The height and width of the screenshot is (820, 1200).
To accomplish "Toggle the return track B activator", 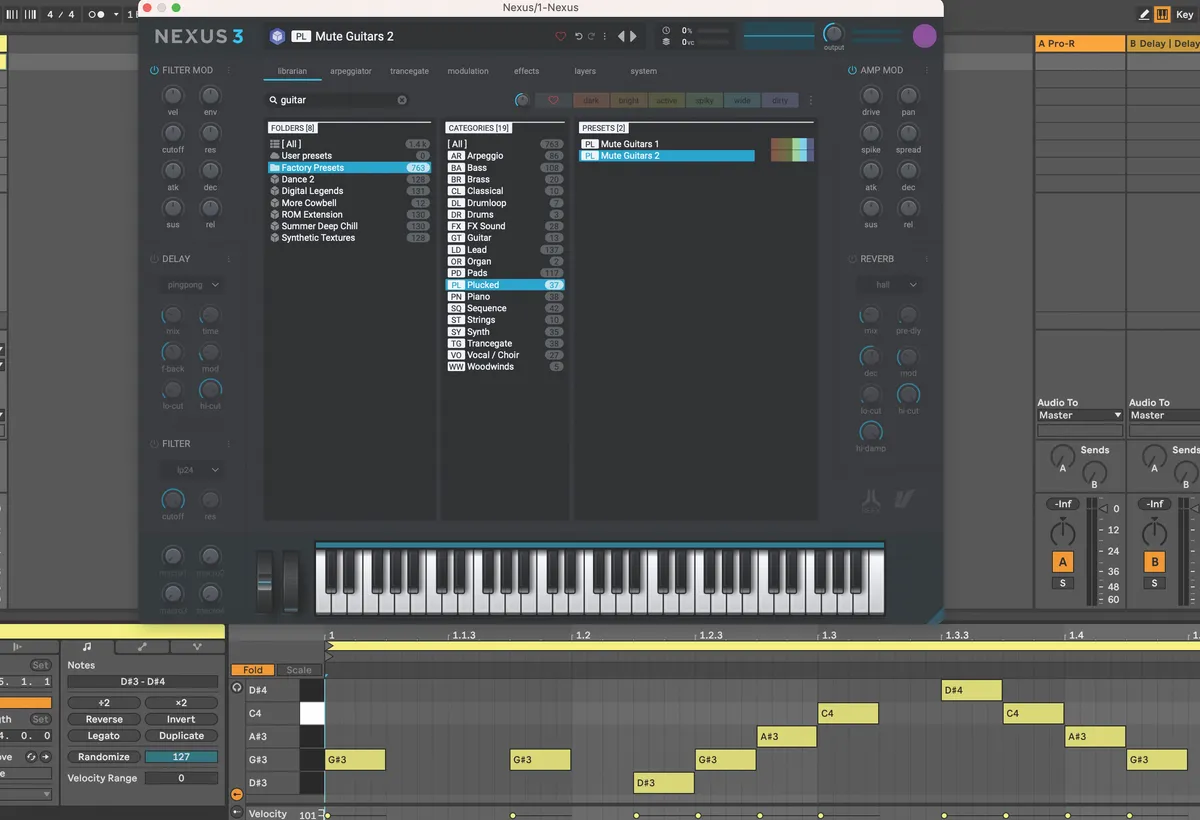I will (1155, 562).
